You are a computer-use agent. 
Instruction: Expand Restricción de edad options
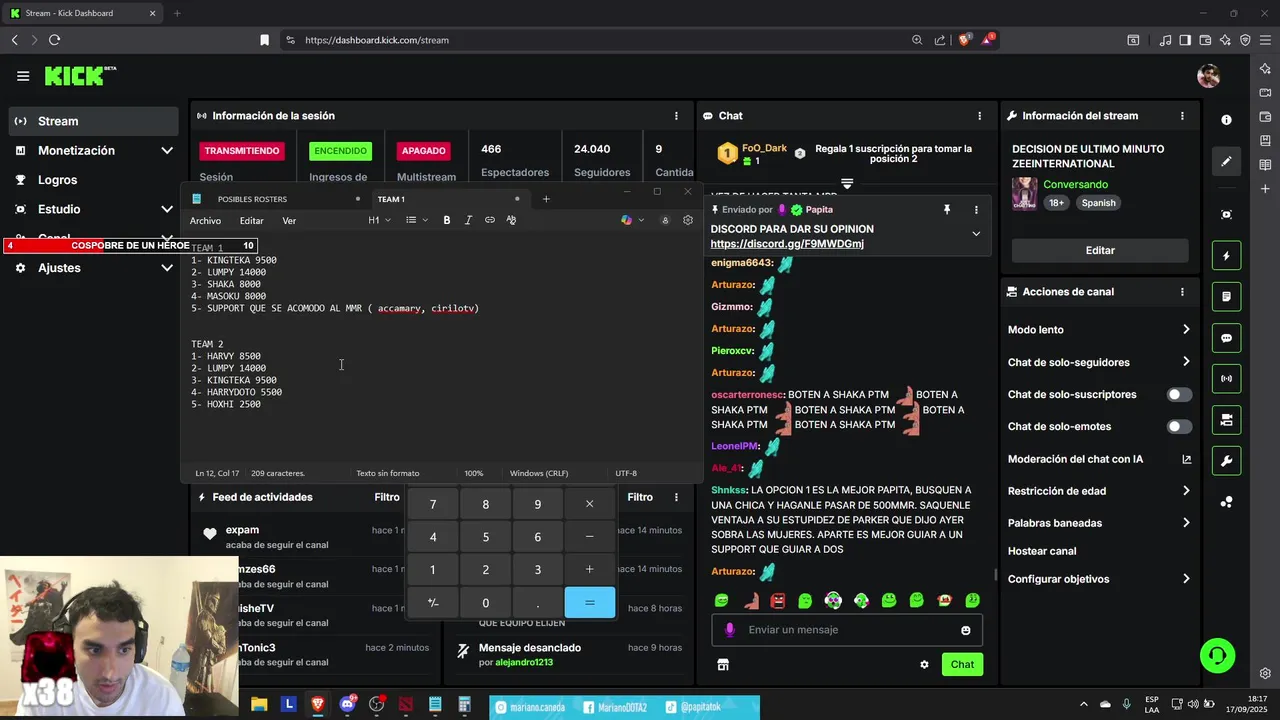coord(1186,491)
